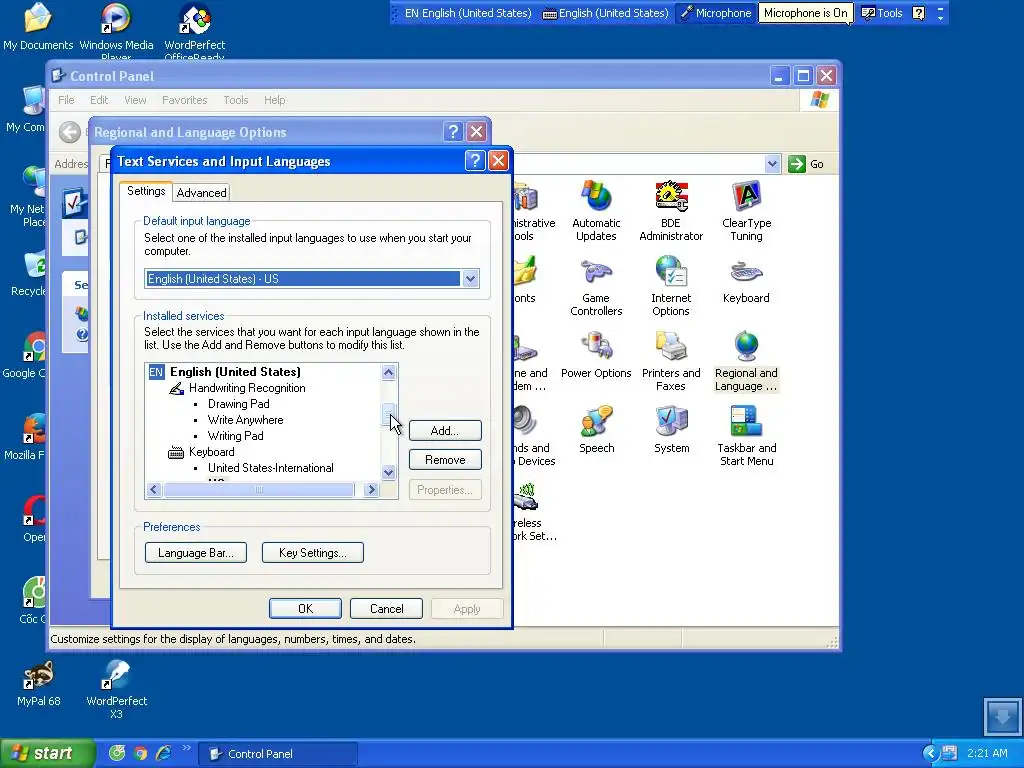Click the Key Settings... button

click(x=313, y=552)
